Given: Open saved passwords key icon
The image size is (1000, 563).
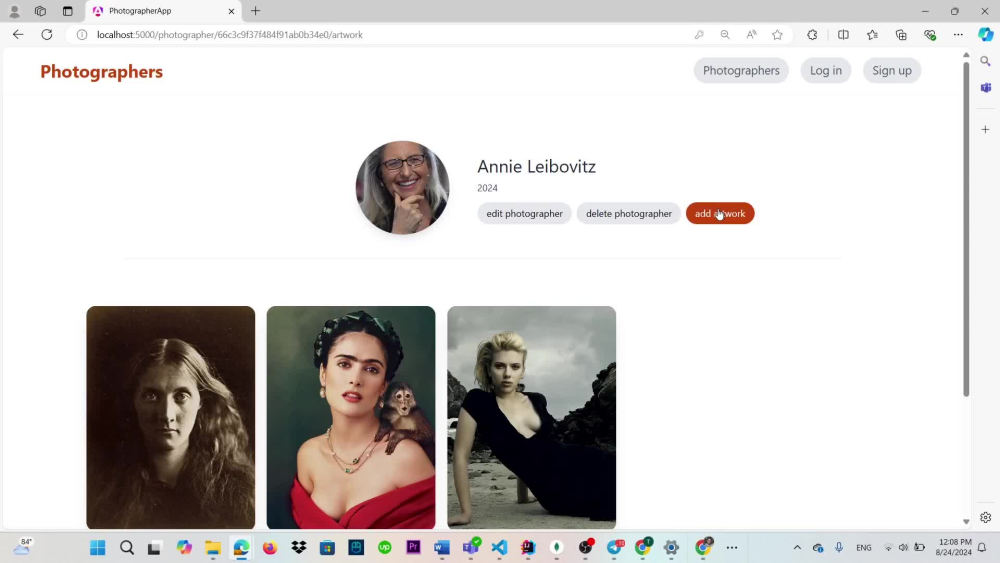Looking at the screenshot, I should pyautogui.click(x=699, y=34).
